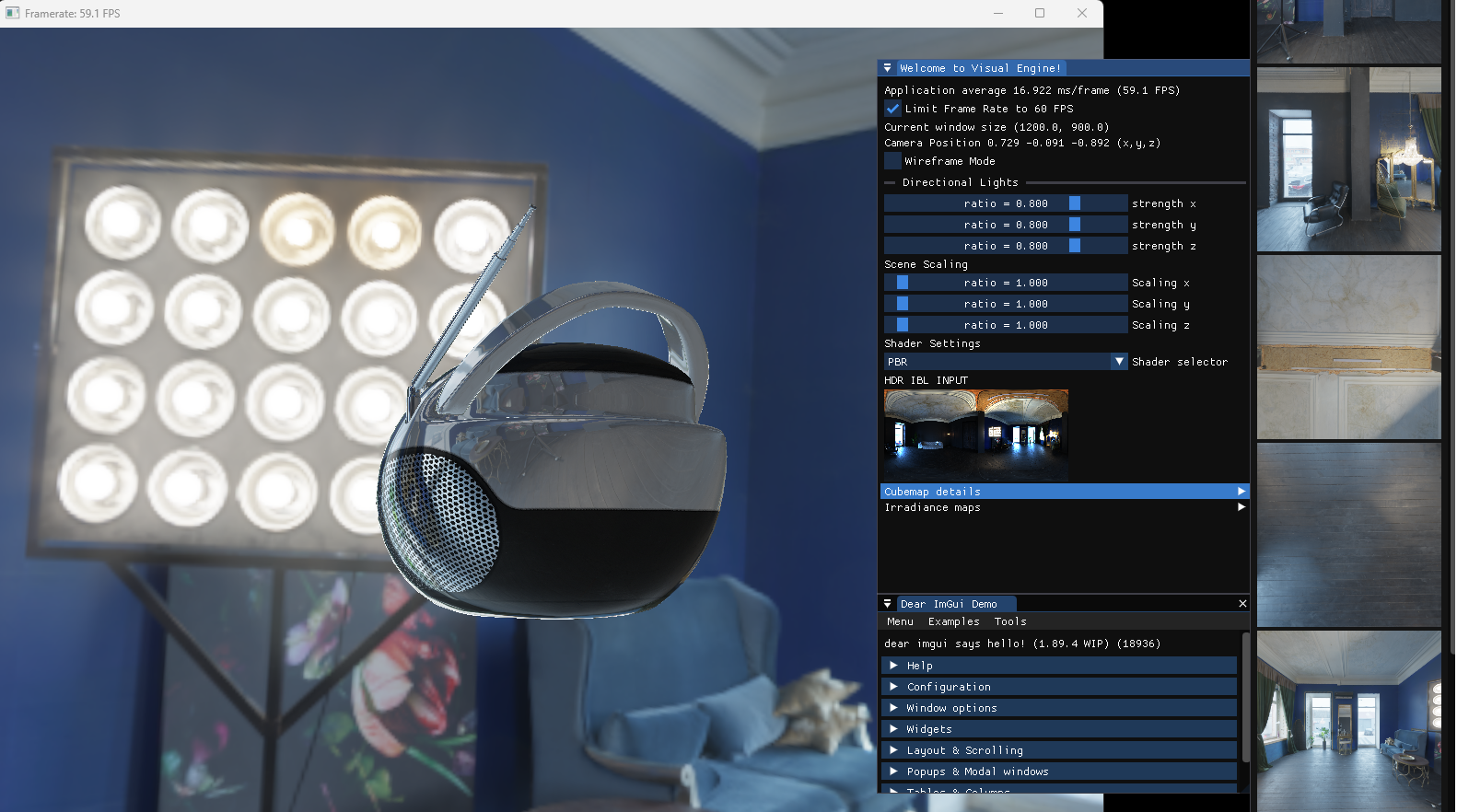The image size is (1457, 812).
Task: Click the Application average frame time text
Action: pos(1032,90)
